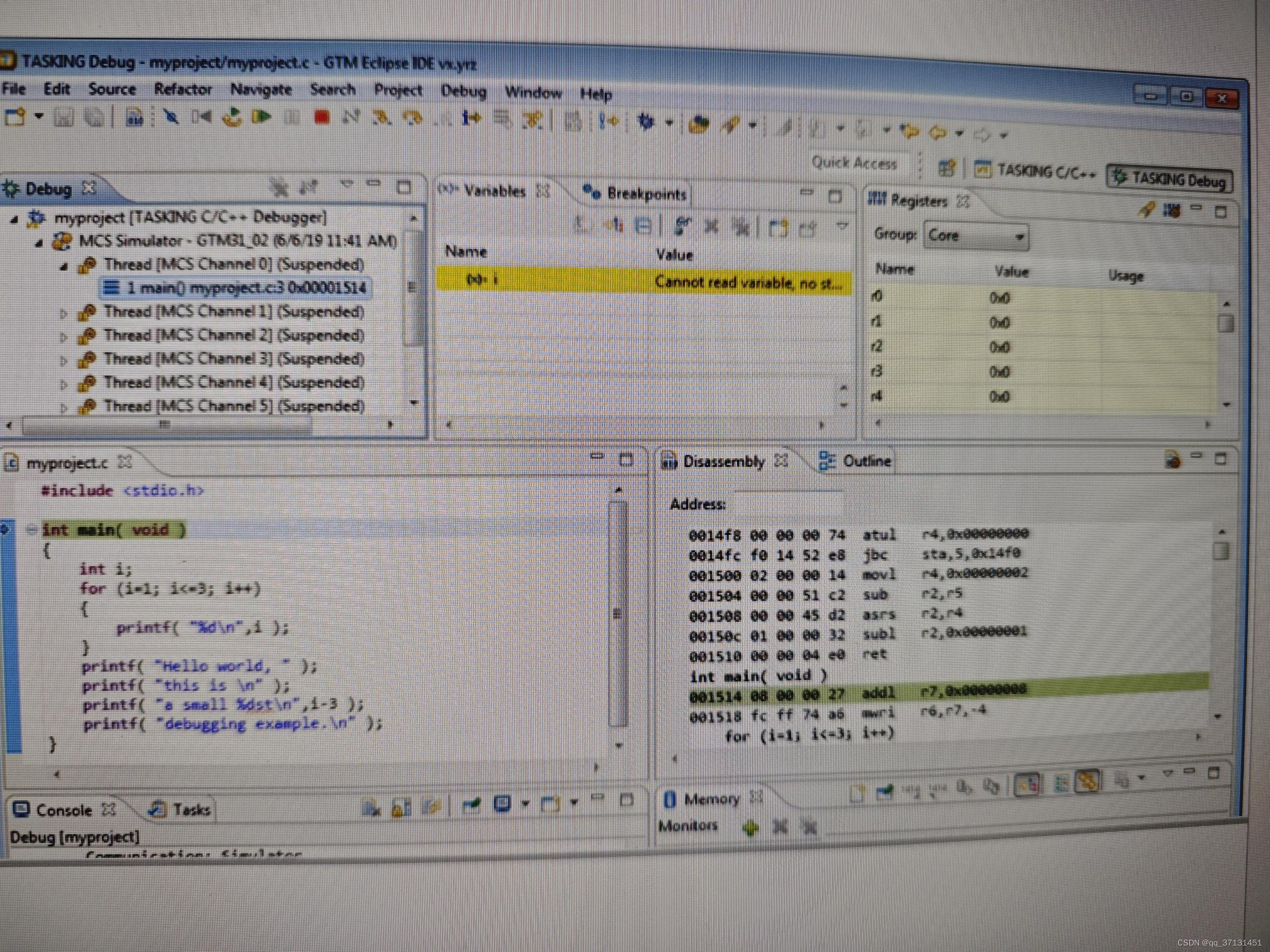
Task: Click the green Resume execution button
Action: coord(262,118)
